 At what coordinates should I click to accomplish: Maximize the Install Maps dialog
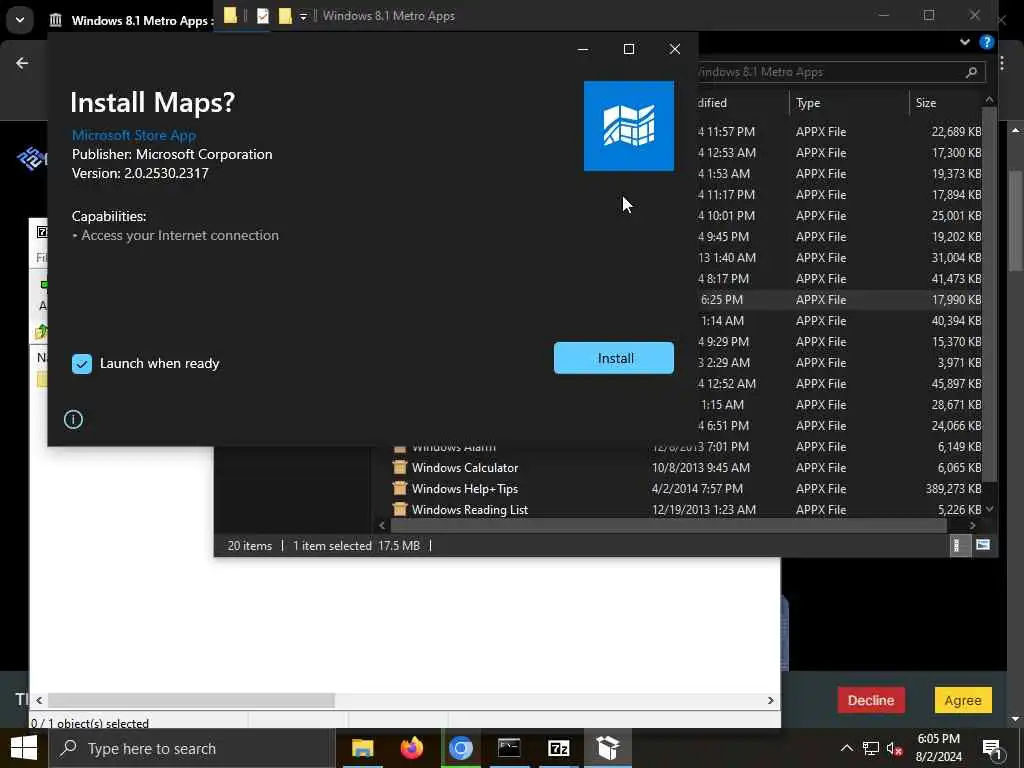[629, 49]
